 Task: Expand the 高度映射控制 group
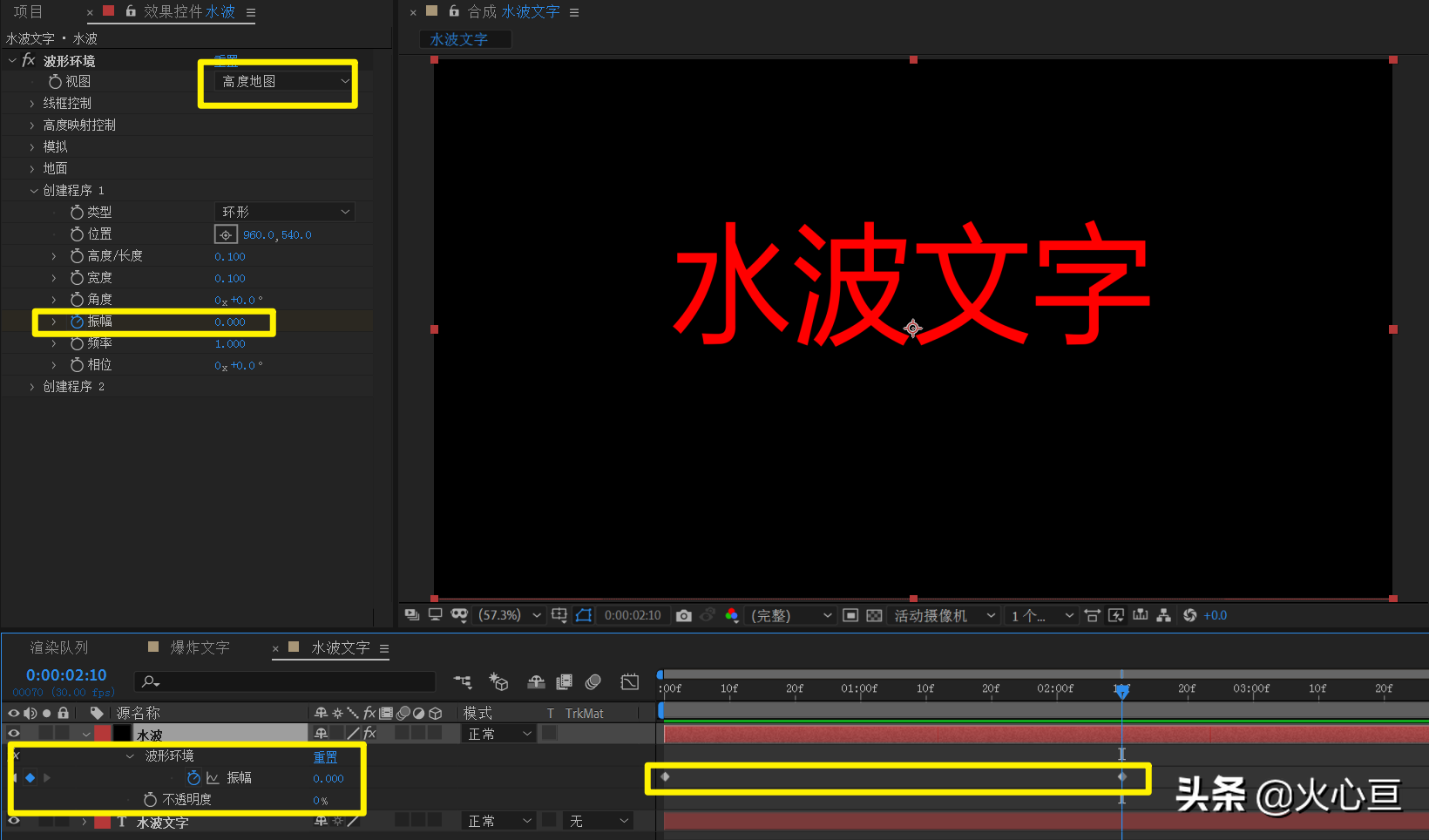click(x=32, y=125)
